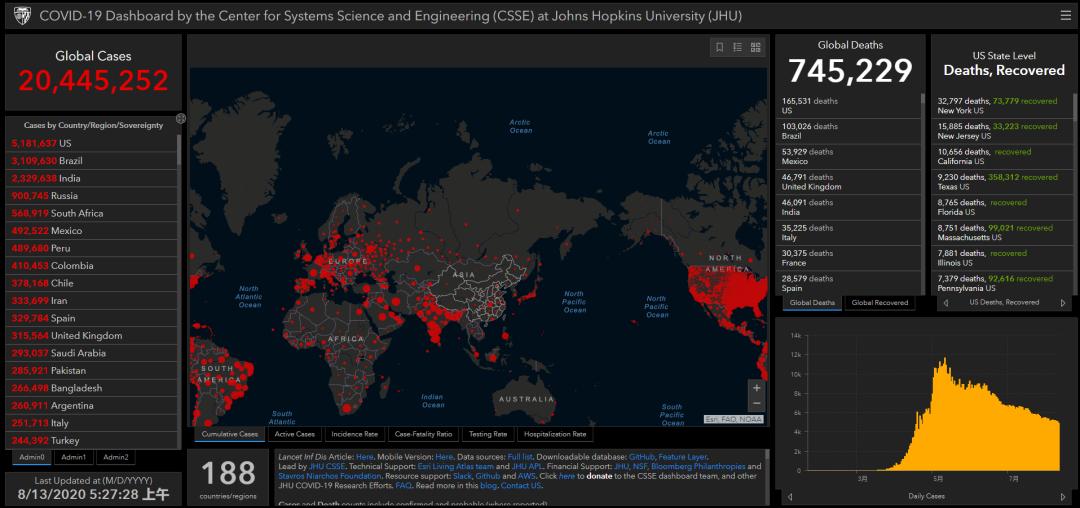Switch to the Global Recovered tab

click(880, 302)
